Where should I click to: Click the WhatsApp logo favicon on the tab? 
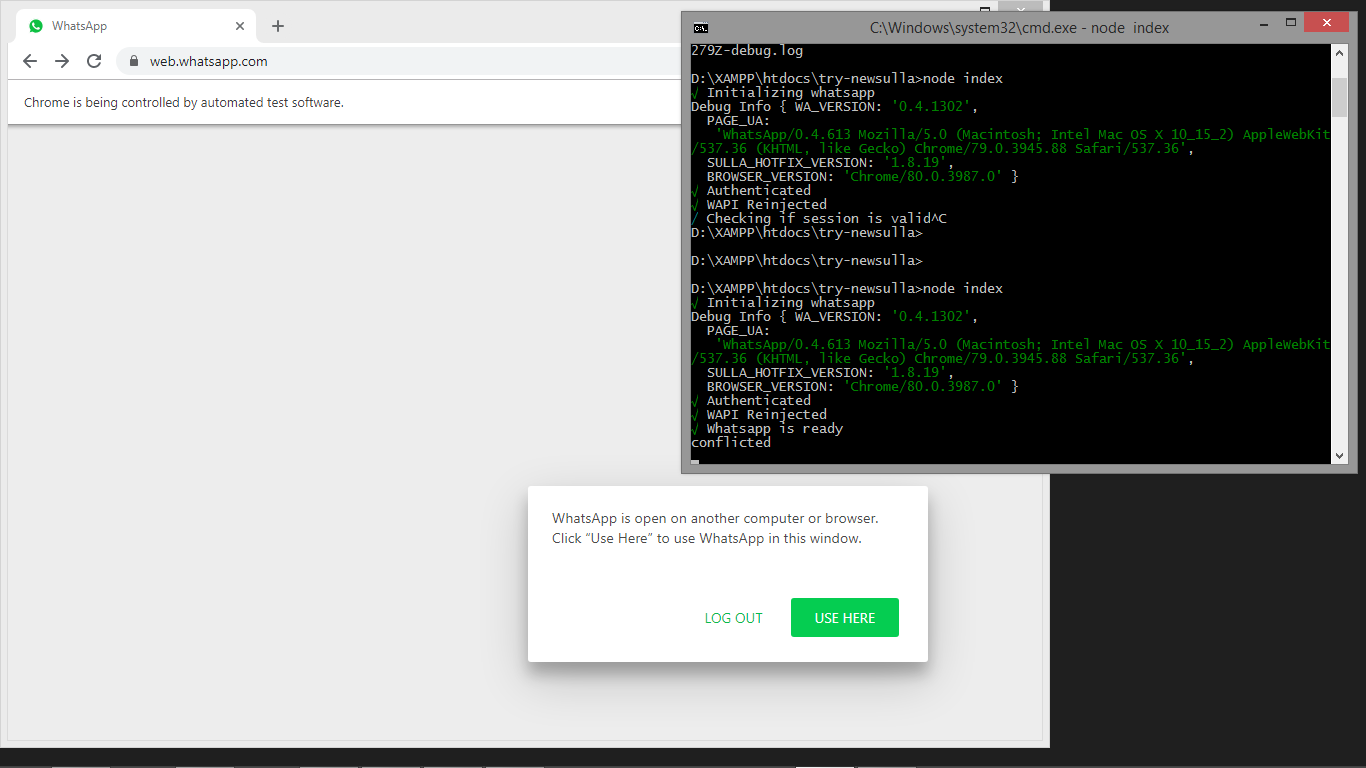click(35, 25)
